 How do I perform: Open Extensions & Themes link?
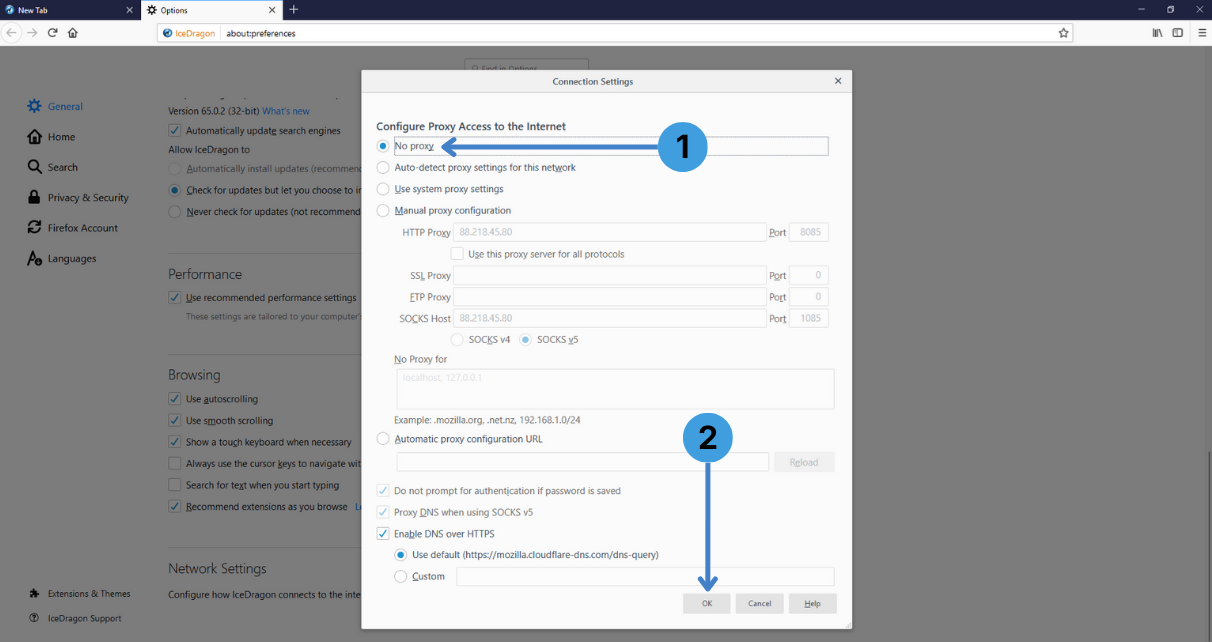coord(80,593)
